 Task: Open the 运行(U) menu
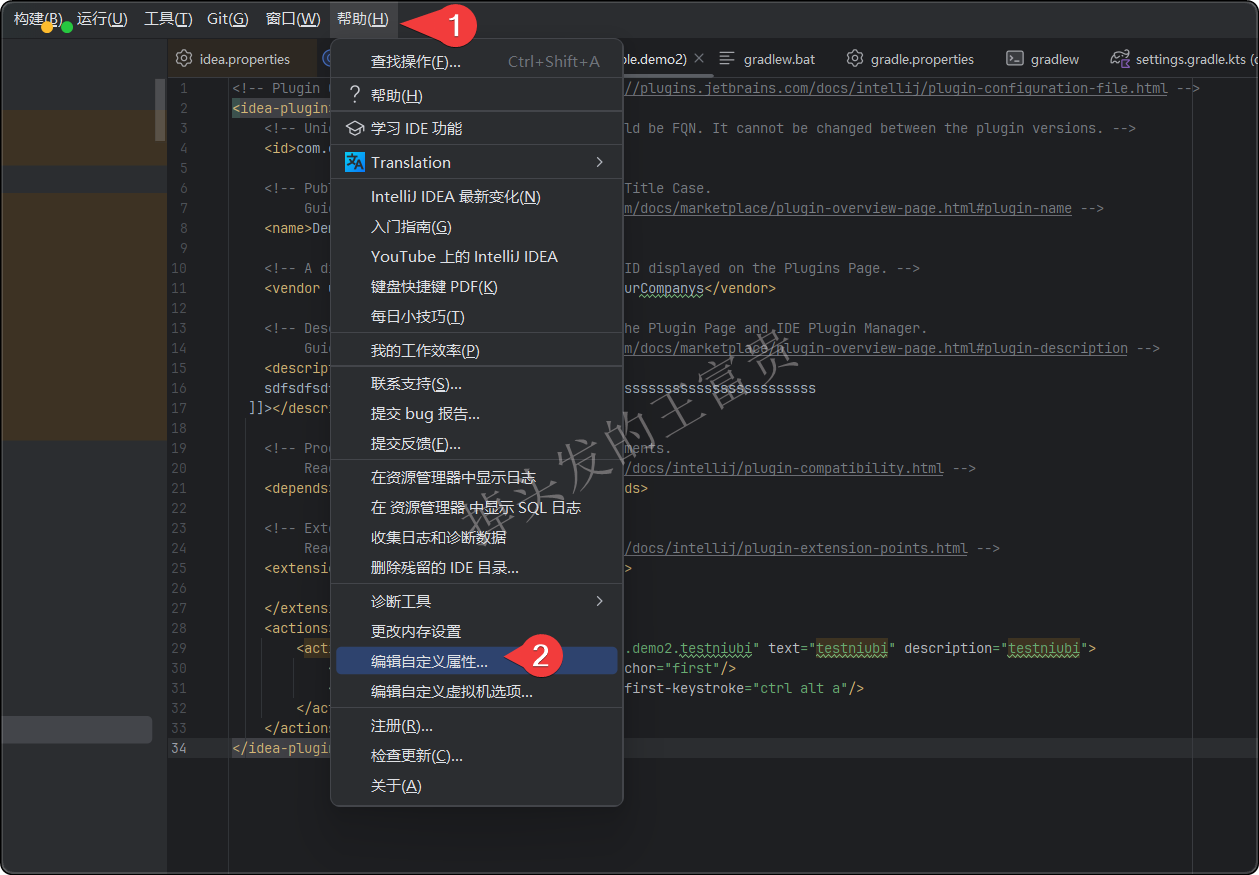[102, 19]
